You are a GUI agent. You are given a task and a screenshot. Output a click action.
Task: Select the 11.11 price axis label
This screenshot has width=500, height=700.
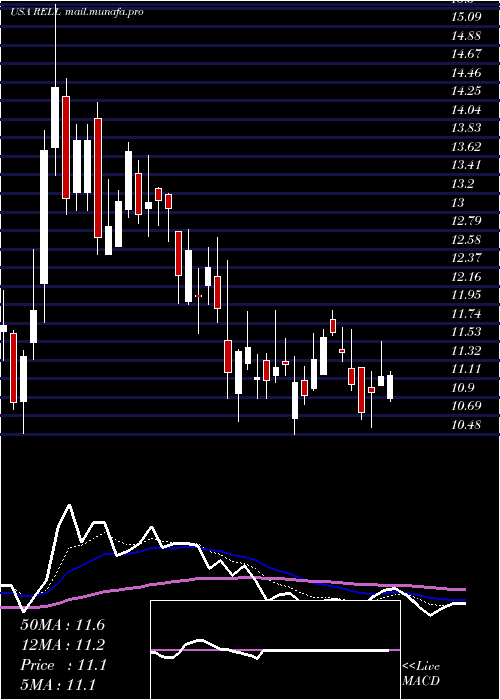467,369
